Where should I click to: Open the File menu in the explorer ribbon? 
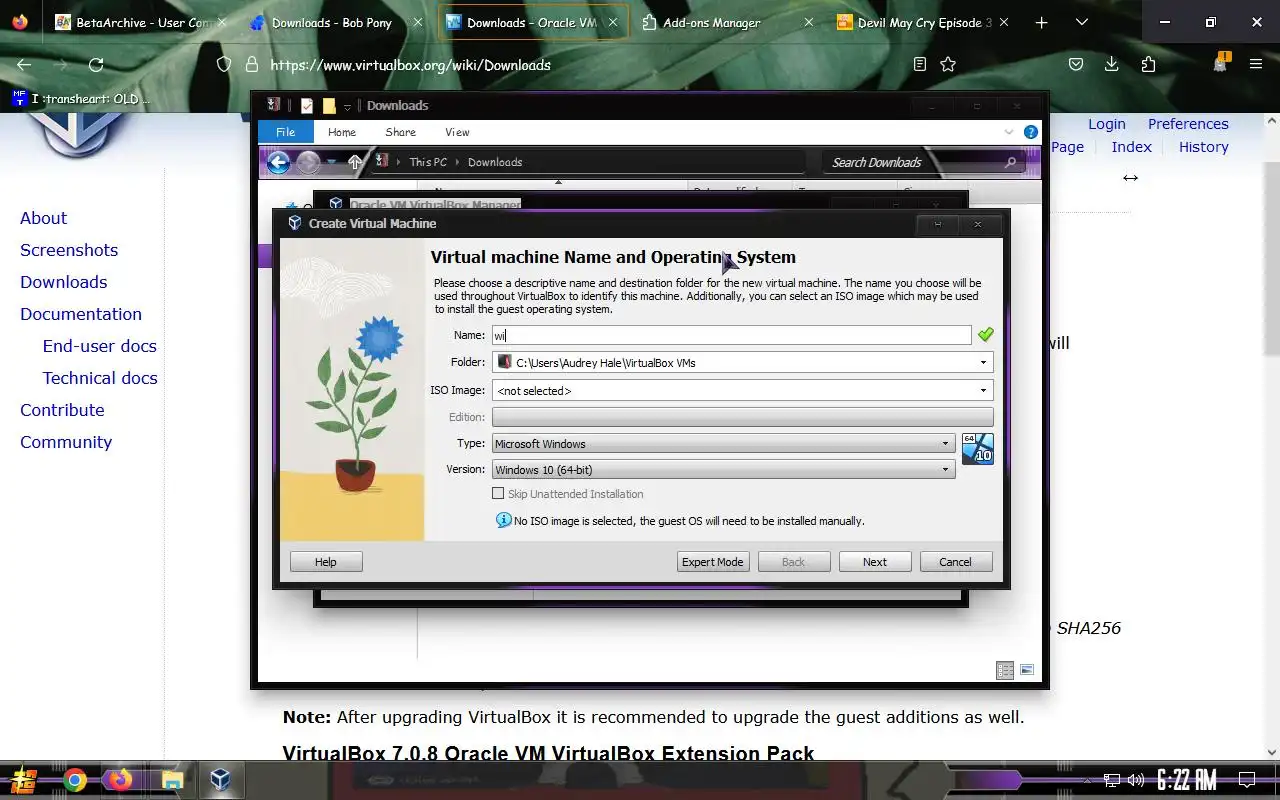point(286,132)
